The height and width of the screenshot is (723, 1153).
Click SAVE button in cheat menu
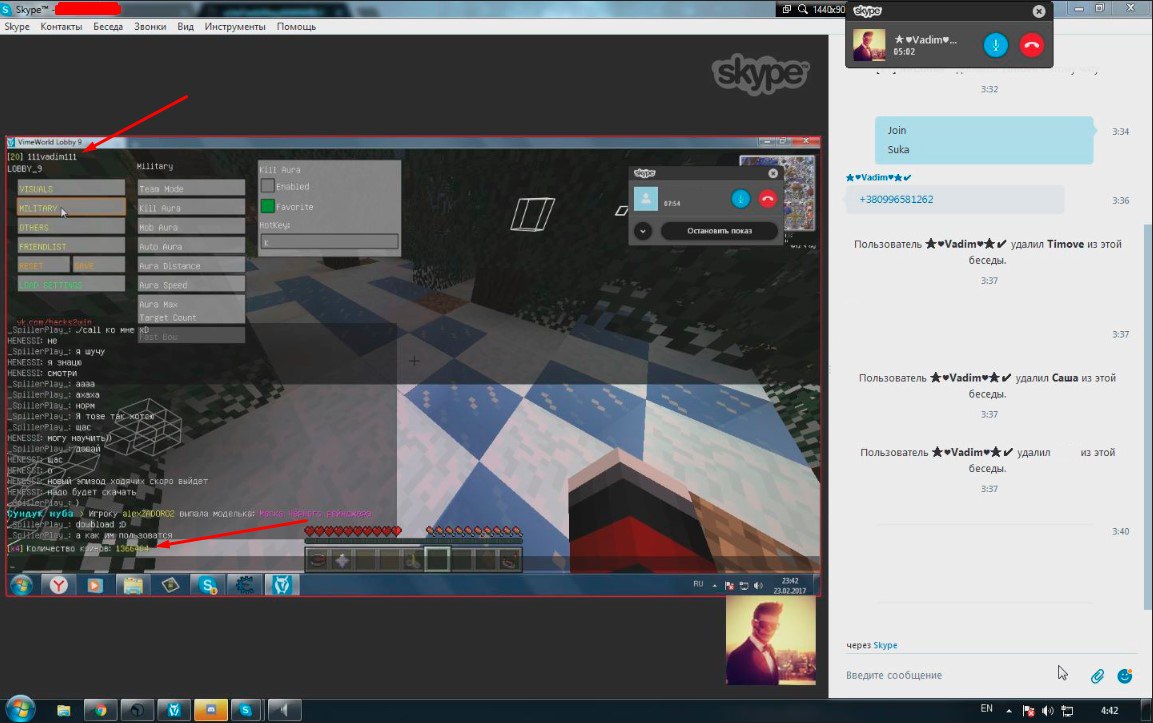point(99,265)
